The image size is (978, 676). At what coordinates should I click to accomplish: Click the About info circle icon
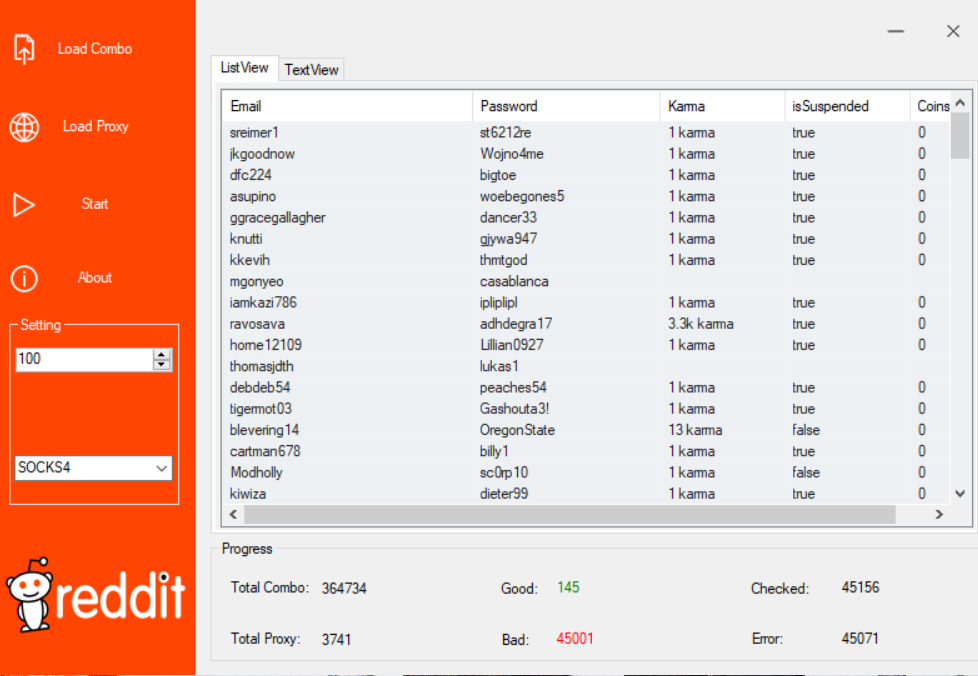pyautogui.click(x=24, y=278)
